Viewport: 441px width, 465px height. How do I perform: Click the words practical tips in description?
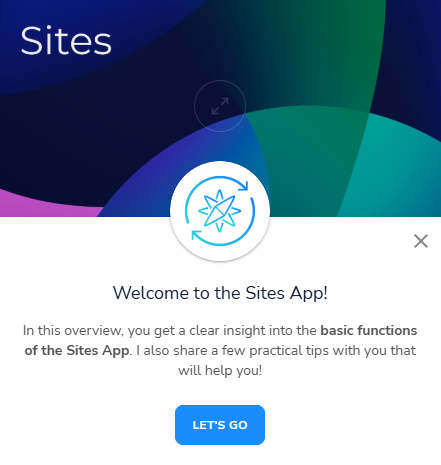point(289,351)
